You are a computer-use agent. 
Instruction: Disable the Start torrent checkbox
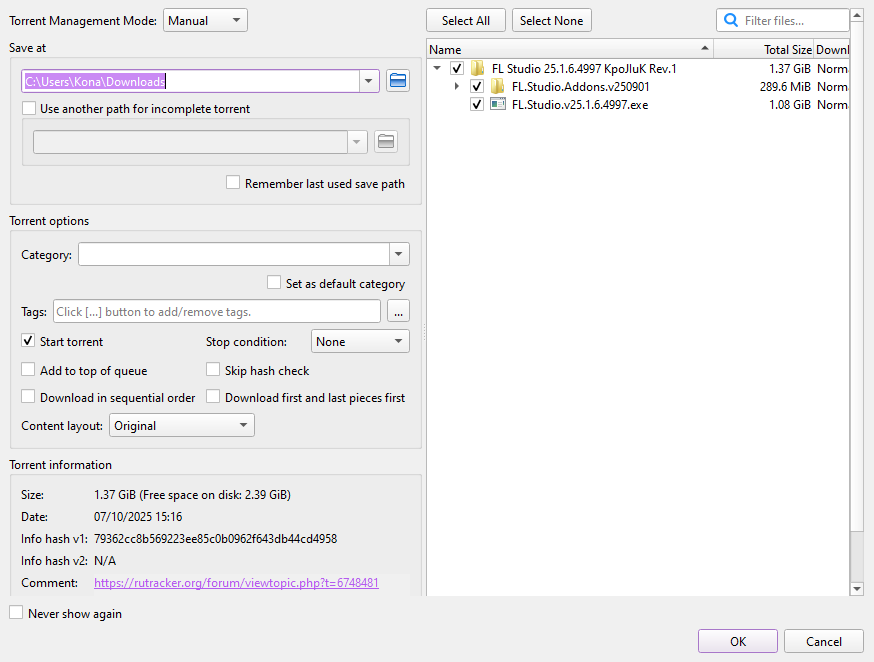point(29,342)
